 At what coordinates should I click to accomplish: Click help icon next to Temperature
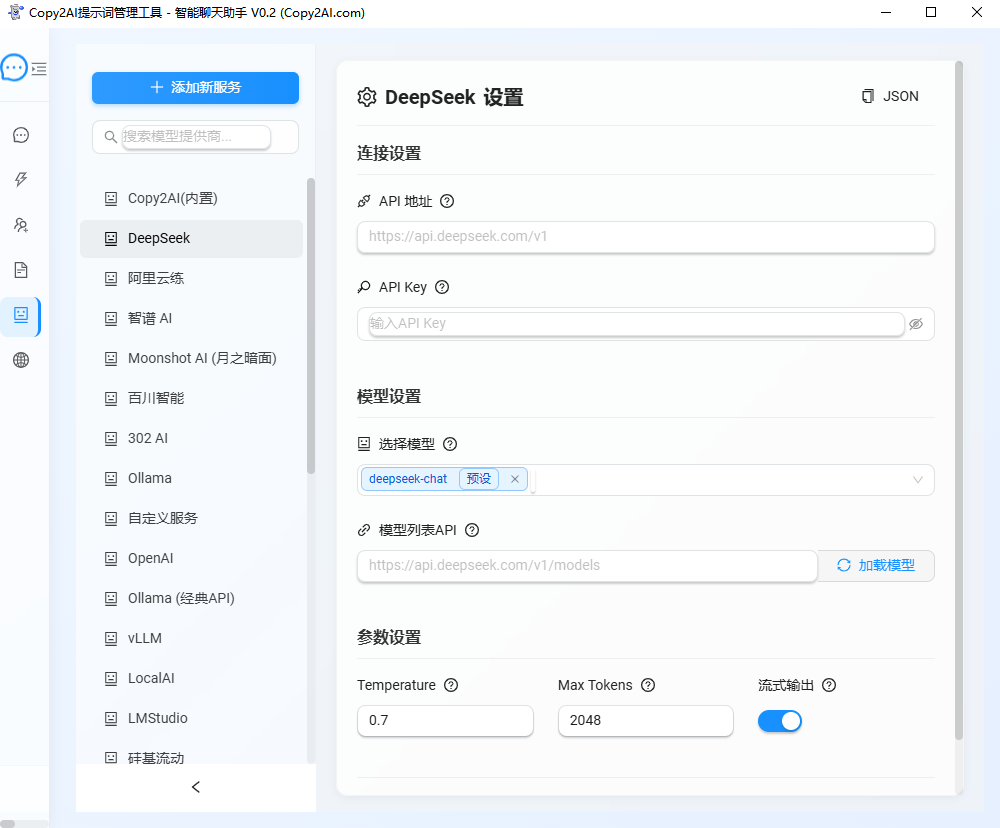tap(451, 685)
